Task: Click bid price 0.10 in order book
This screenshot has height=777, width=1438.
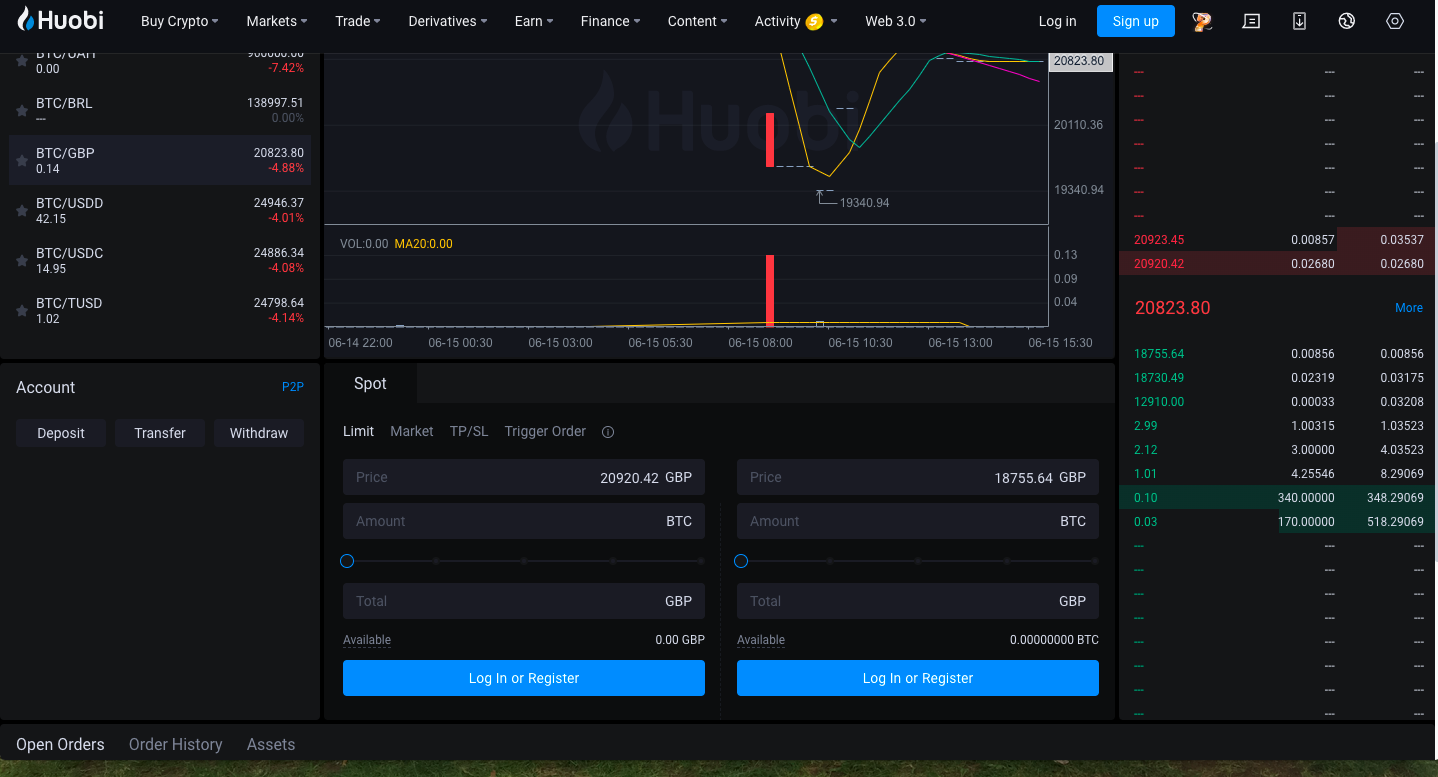Action: [1146, 498]
